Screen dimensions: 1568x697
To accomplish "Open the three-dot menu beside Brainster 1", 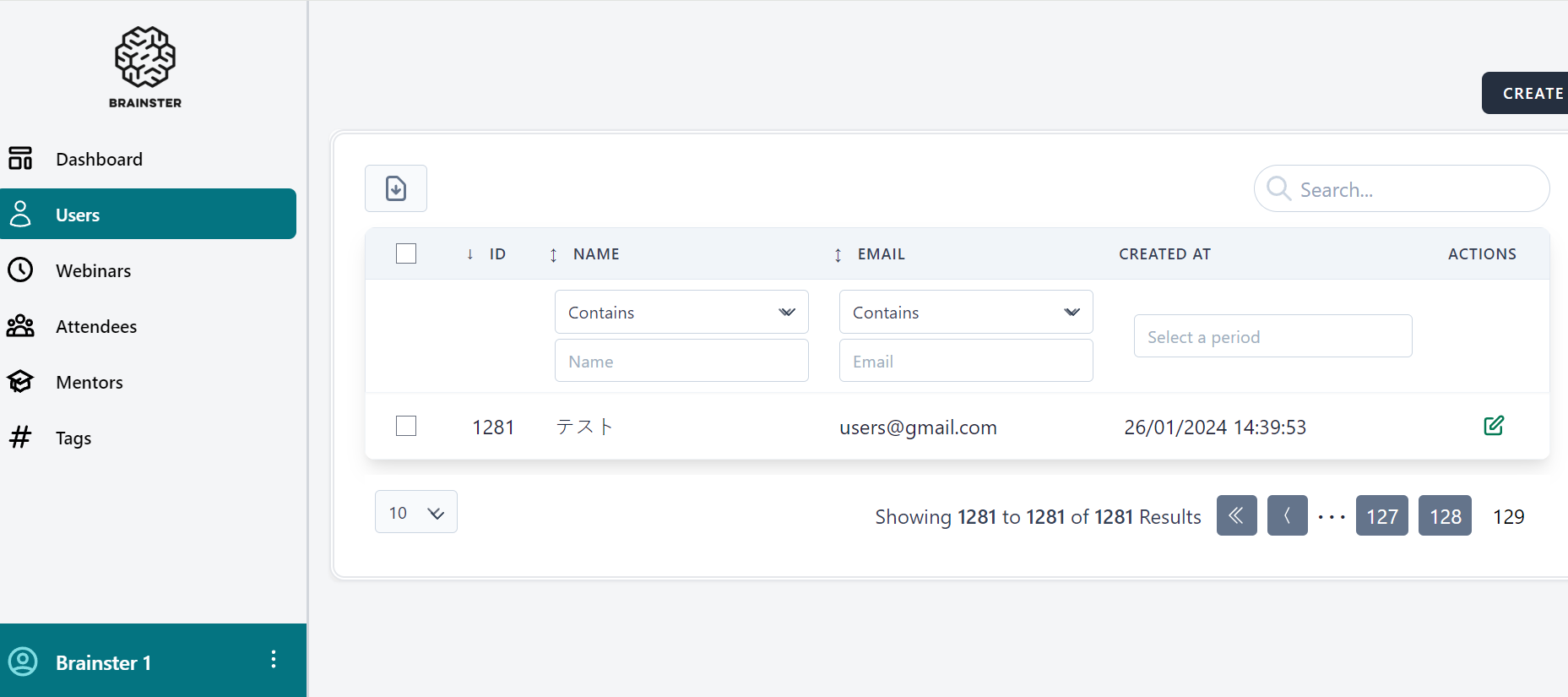I will pyautogui.click(x=273, y=660).
